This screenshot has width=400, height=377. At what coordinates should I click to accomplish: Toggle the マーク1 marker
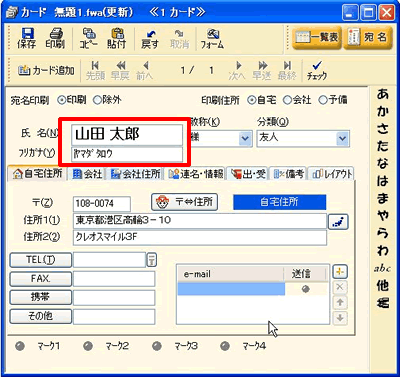[20, 346]
